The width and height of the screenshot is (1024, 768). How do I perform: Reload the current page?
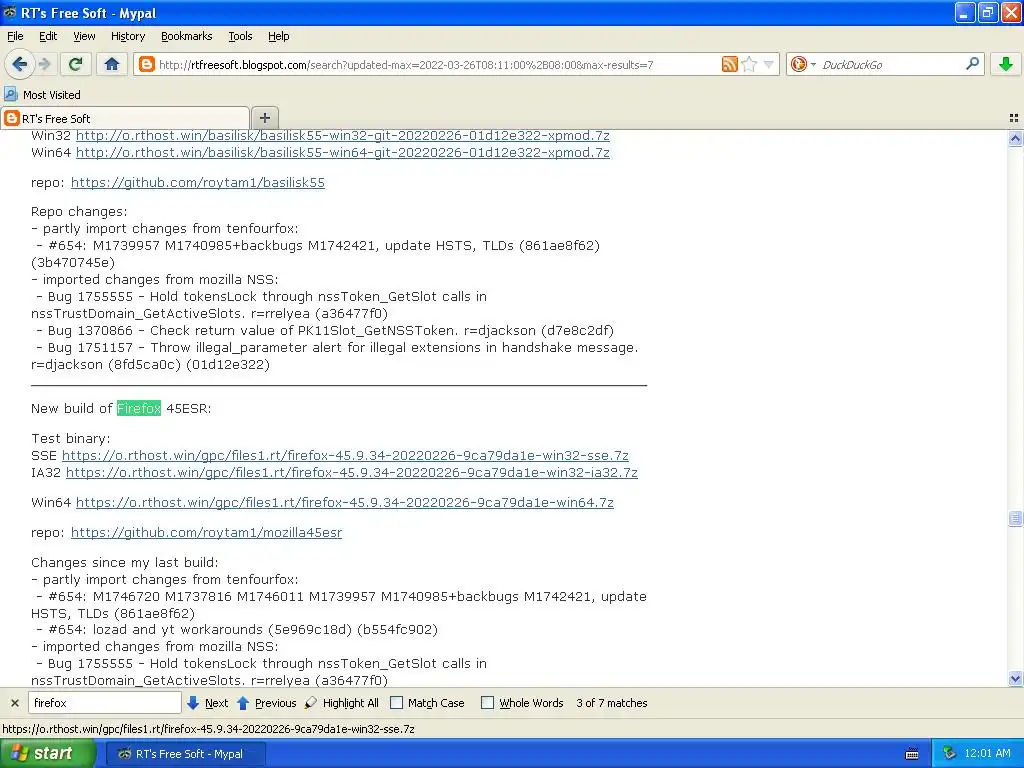click(75, 64)
